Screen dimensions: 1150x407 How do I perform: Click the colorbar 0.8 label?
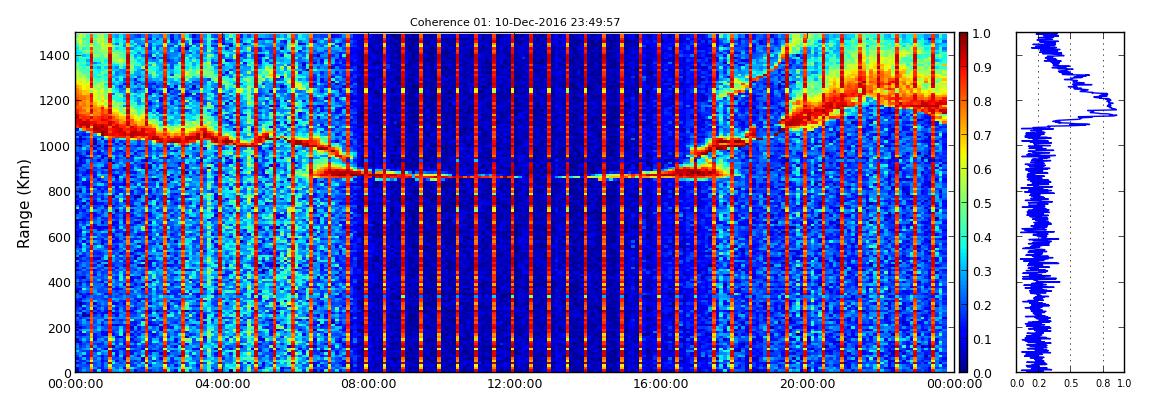coord(982,102)
